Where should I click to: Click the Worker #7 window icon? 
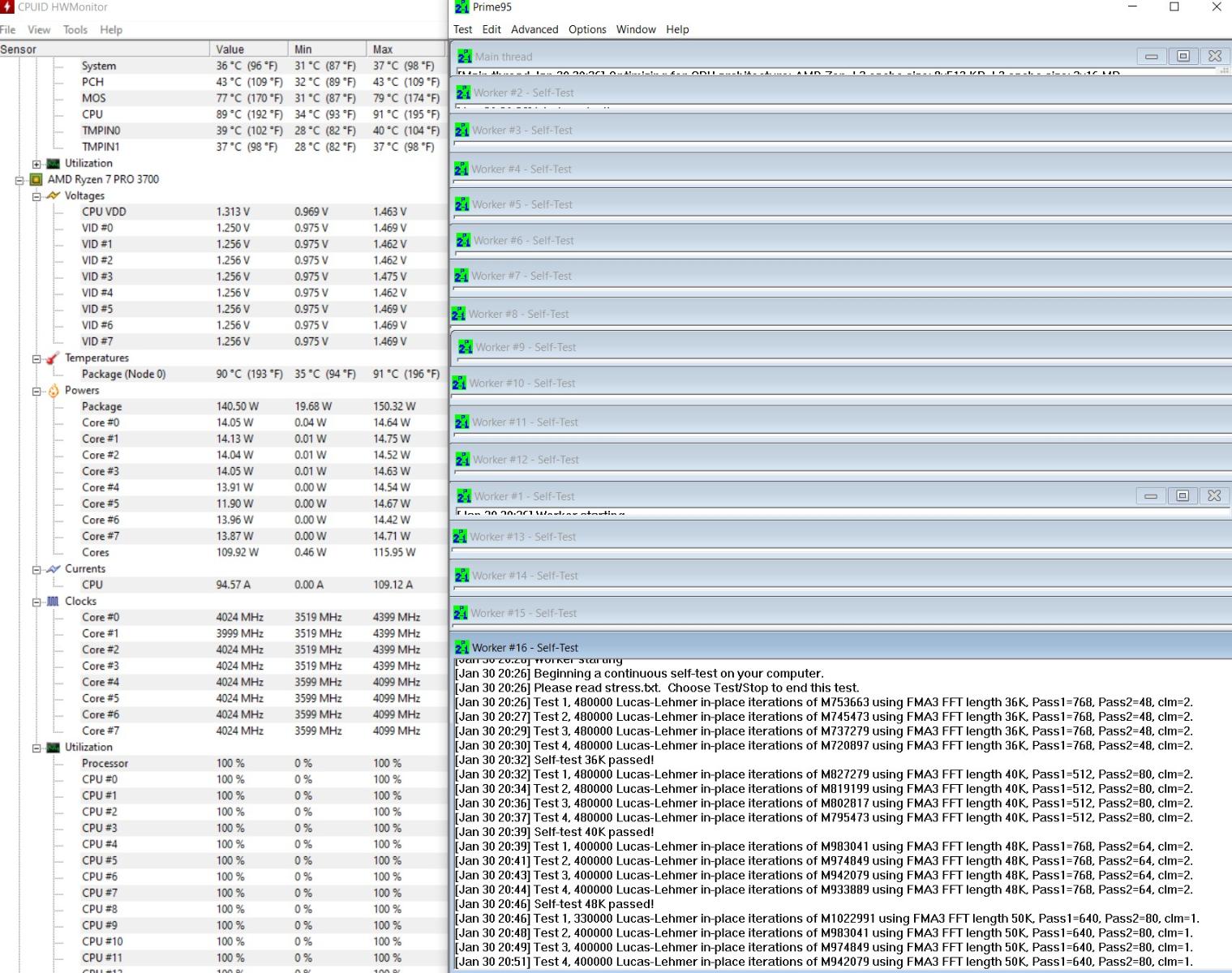[x=461, y=276]
